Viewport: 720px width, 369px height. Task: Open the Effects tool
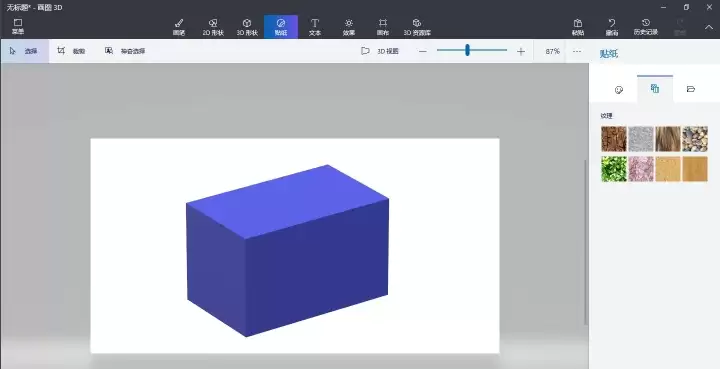pos(349,27)
